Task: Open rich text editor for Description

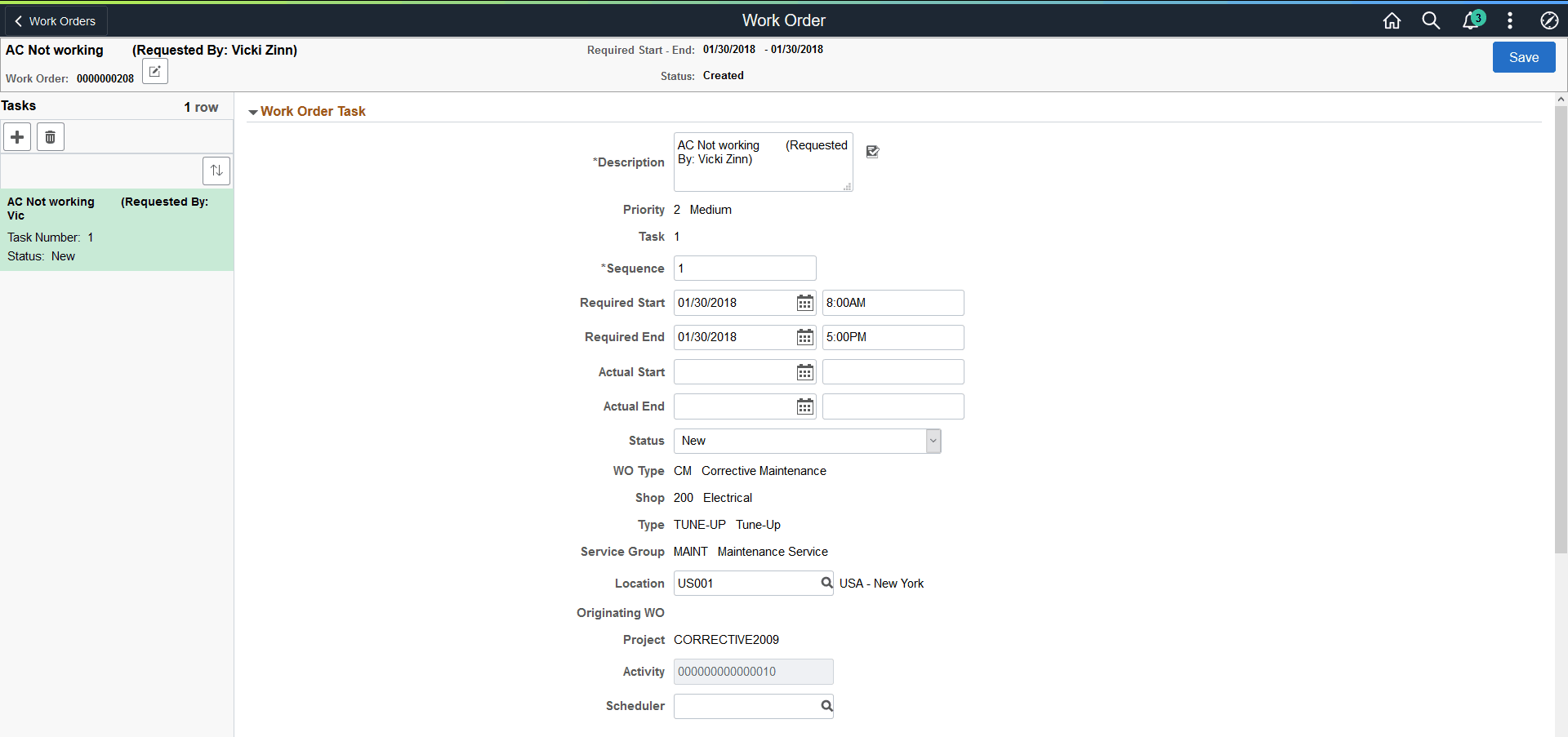Action: [x=872, y=152]
